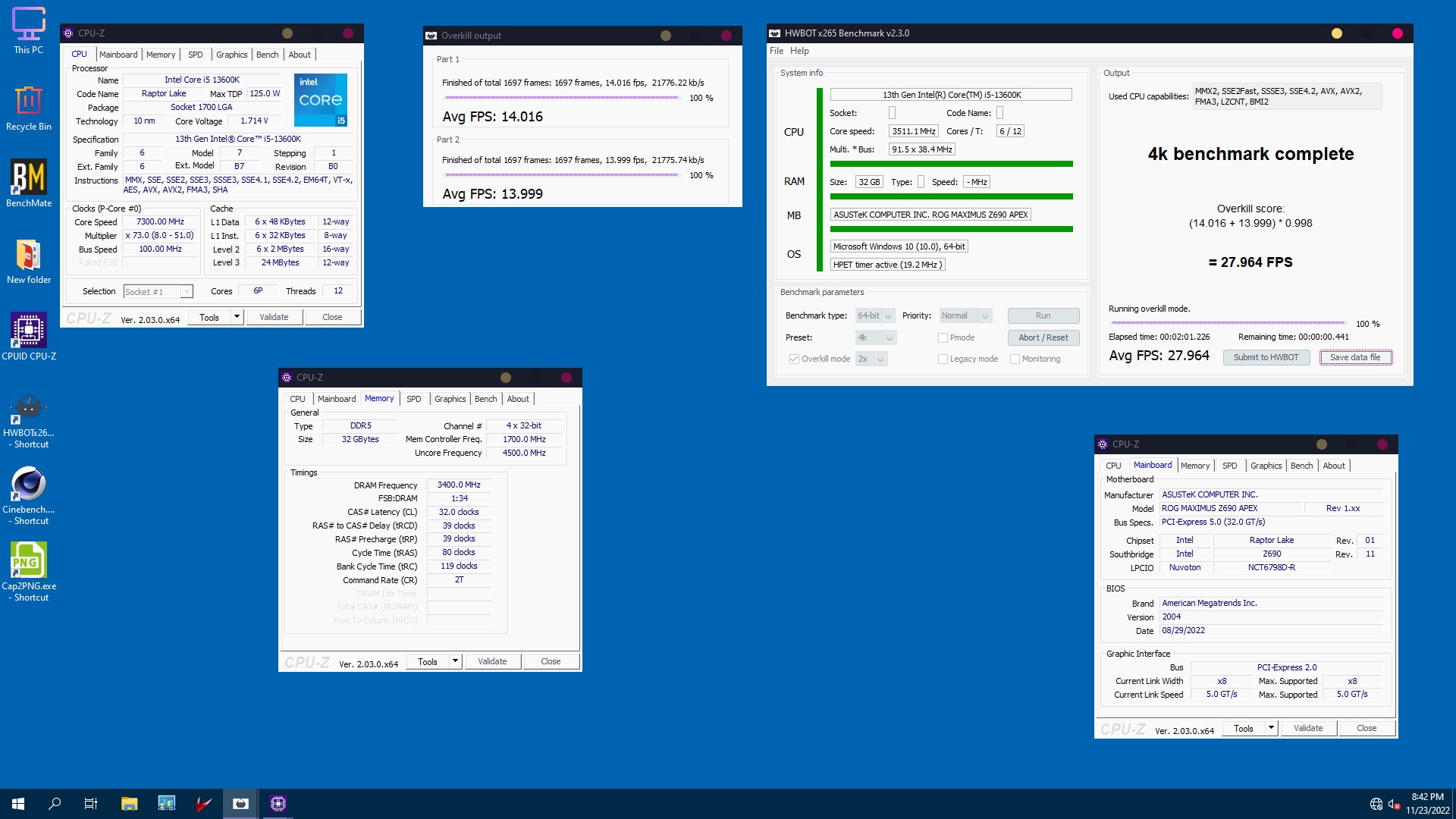The width and height of the screenshot is (1456, 819).
Task: Expand Tools arrow in CPU-Z CPU window
Action: (237, 317)
